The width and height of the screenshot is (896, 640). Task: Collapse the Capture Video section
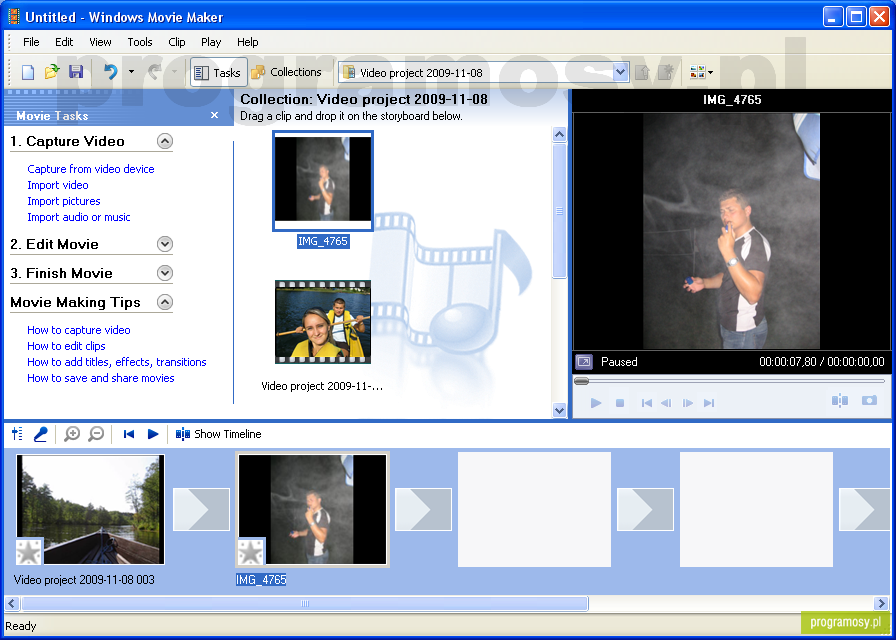(165, 141)
